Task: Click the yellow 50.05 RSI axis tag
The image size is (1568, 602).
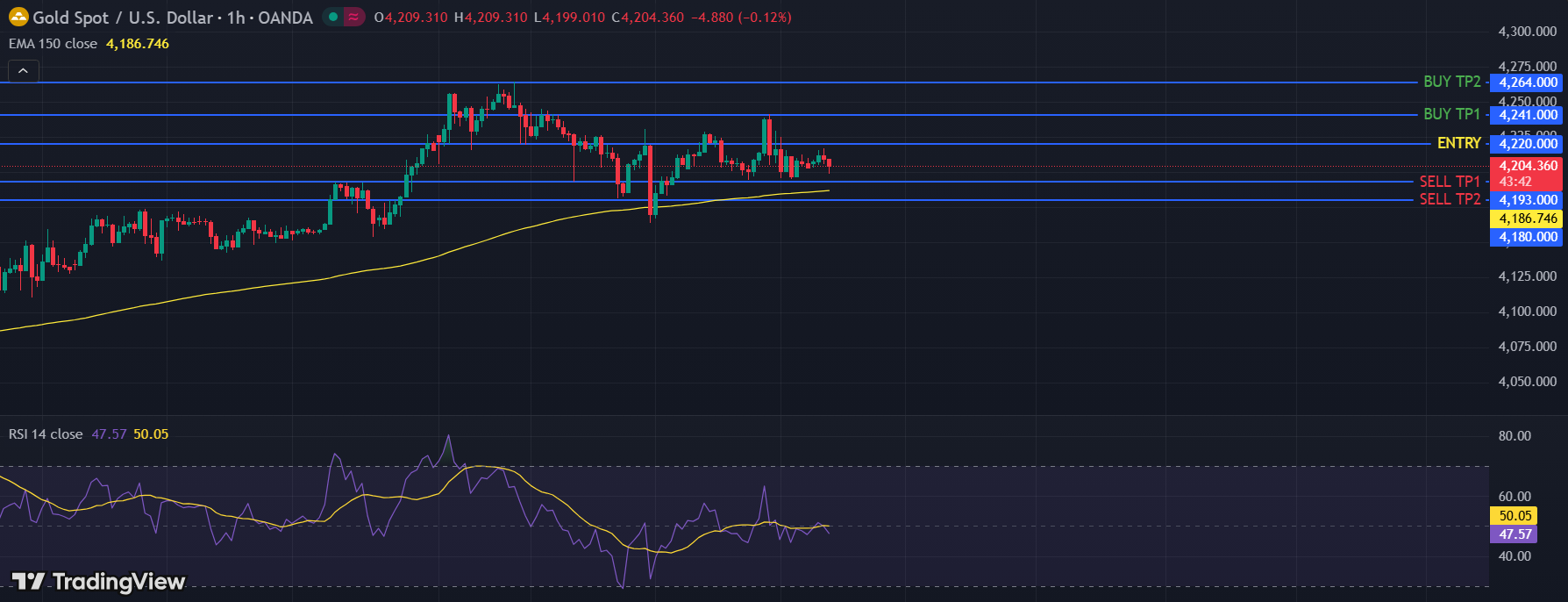Action: coord(1514,516)
